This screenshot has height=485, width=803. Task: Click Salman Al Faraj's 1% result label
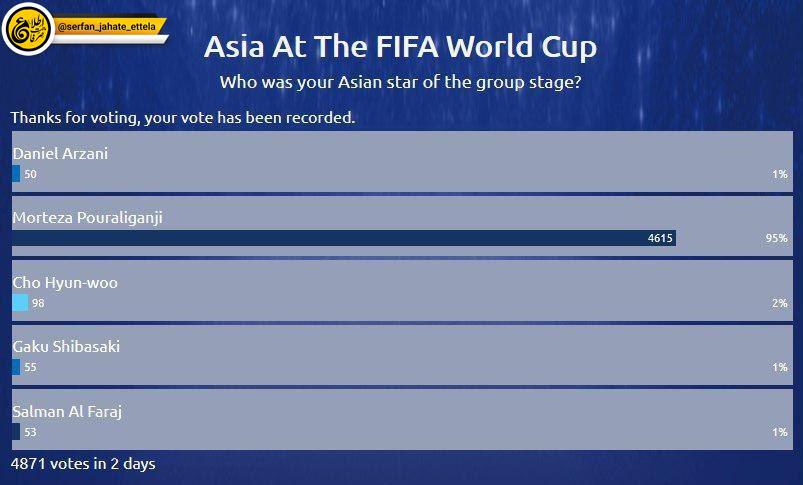tap(780, 432)
